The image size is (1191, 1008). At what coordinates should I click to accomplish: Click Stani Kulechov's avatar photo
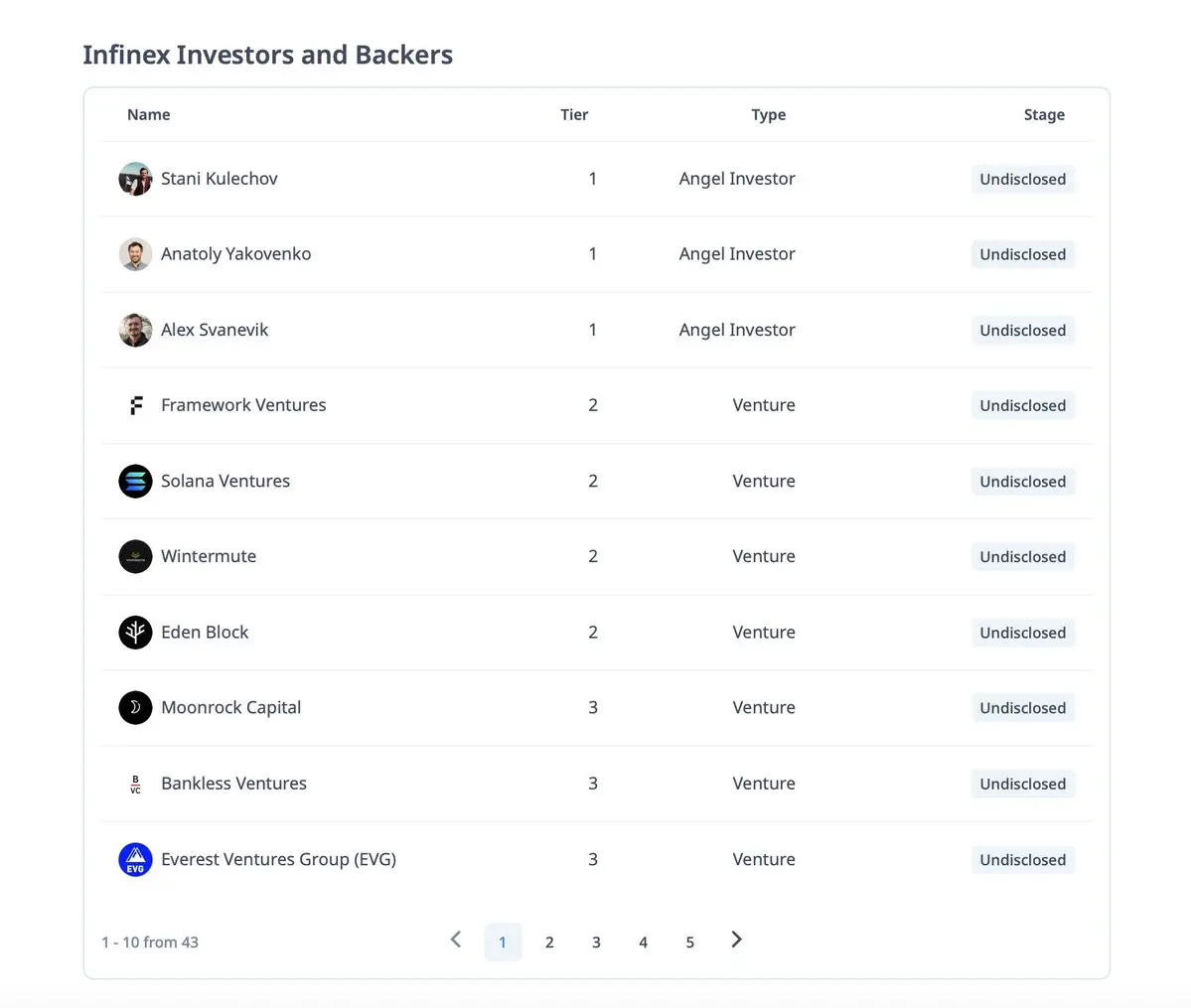coord(135,179)
